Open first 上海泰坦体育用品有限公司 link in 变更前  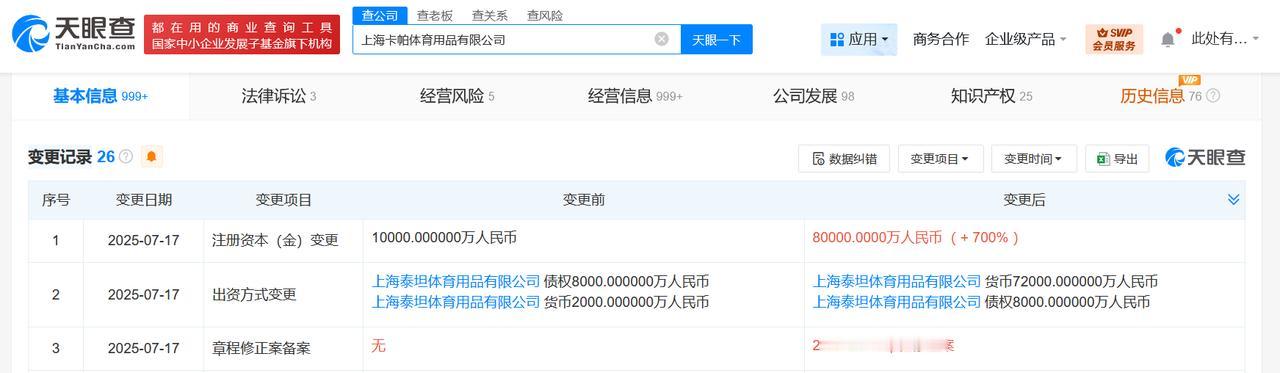coord(456,282)
